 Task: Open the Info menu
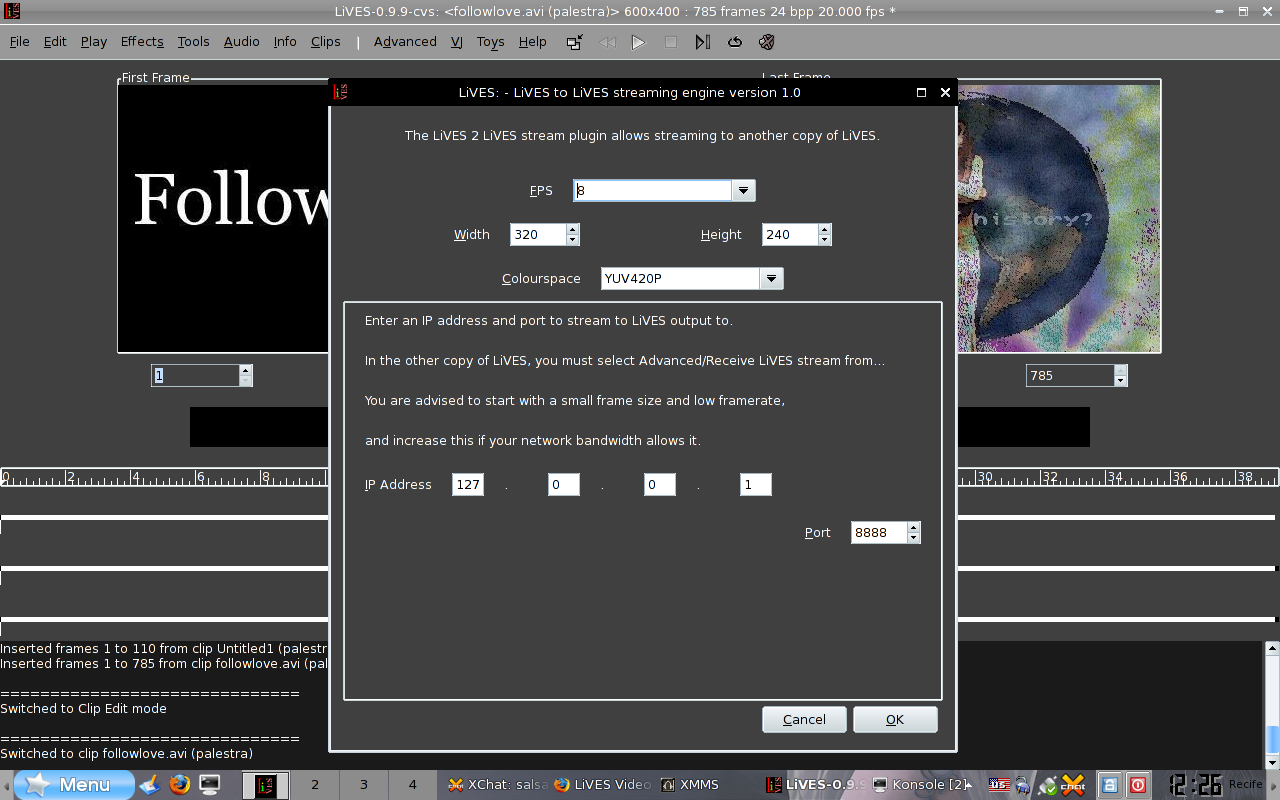(285, 42)
